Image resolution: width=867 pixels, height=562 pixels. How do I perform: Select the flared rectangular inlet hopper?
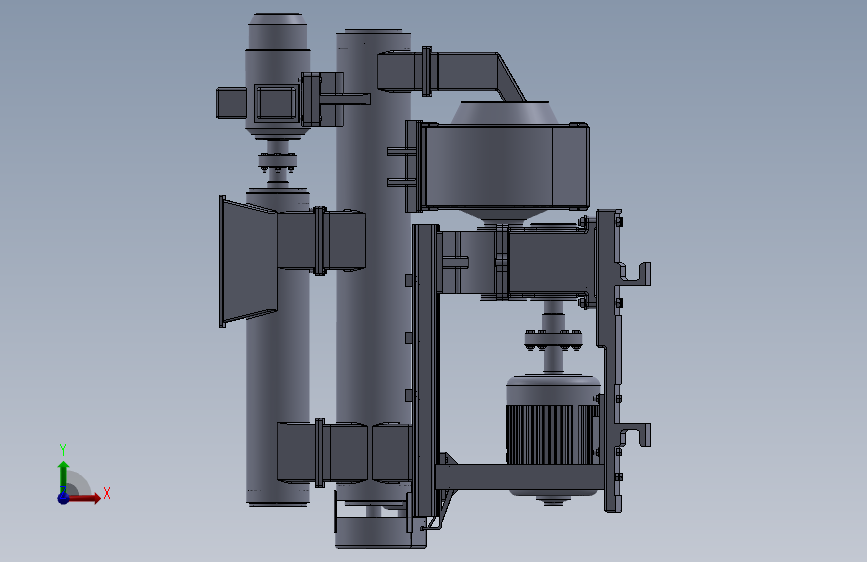[248, 261]
